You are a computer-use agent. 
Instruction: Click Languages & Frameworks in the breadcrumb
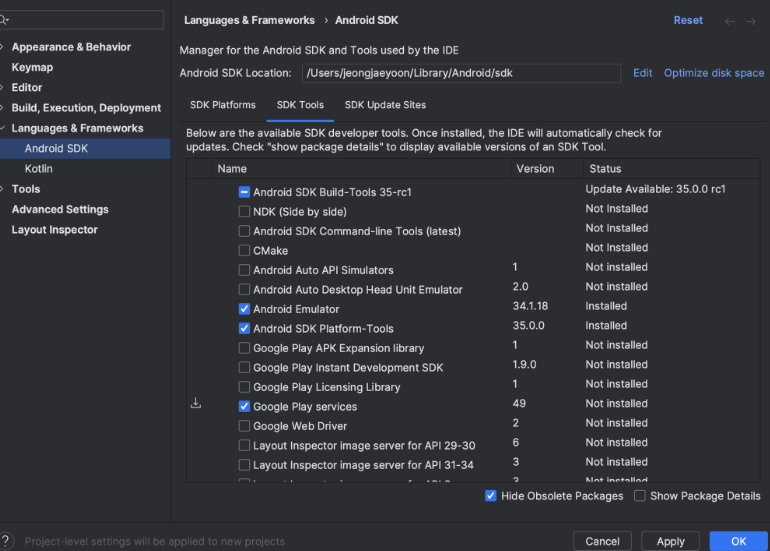pyautogui.click(x=249, y=20)
